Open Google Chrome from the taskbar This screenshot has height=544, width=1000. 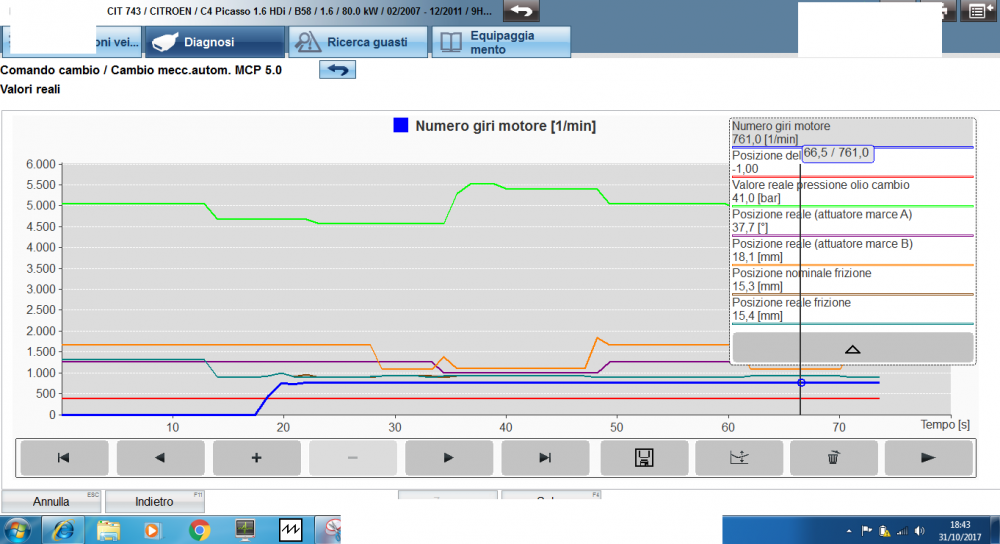click(199, 529)
